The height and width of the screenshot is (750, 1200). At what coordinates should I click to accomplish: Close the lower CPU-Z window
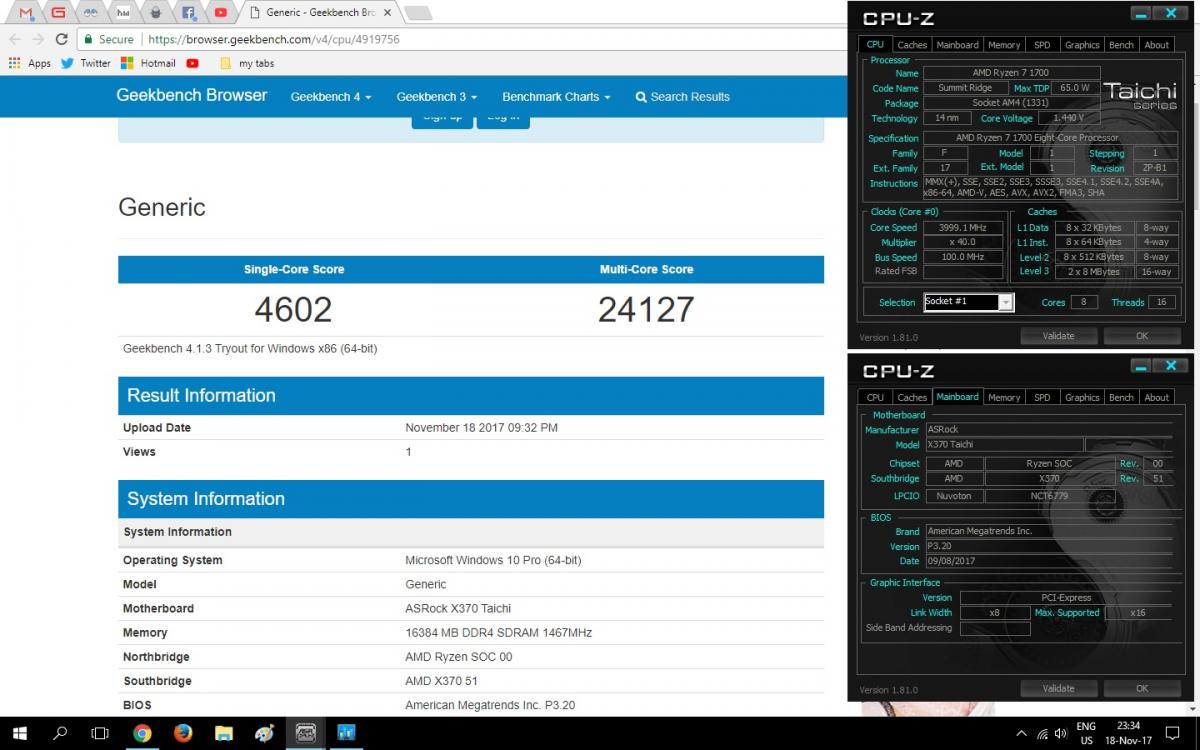(1171, 366)
